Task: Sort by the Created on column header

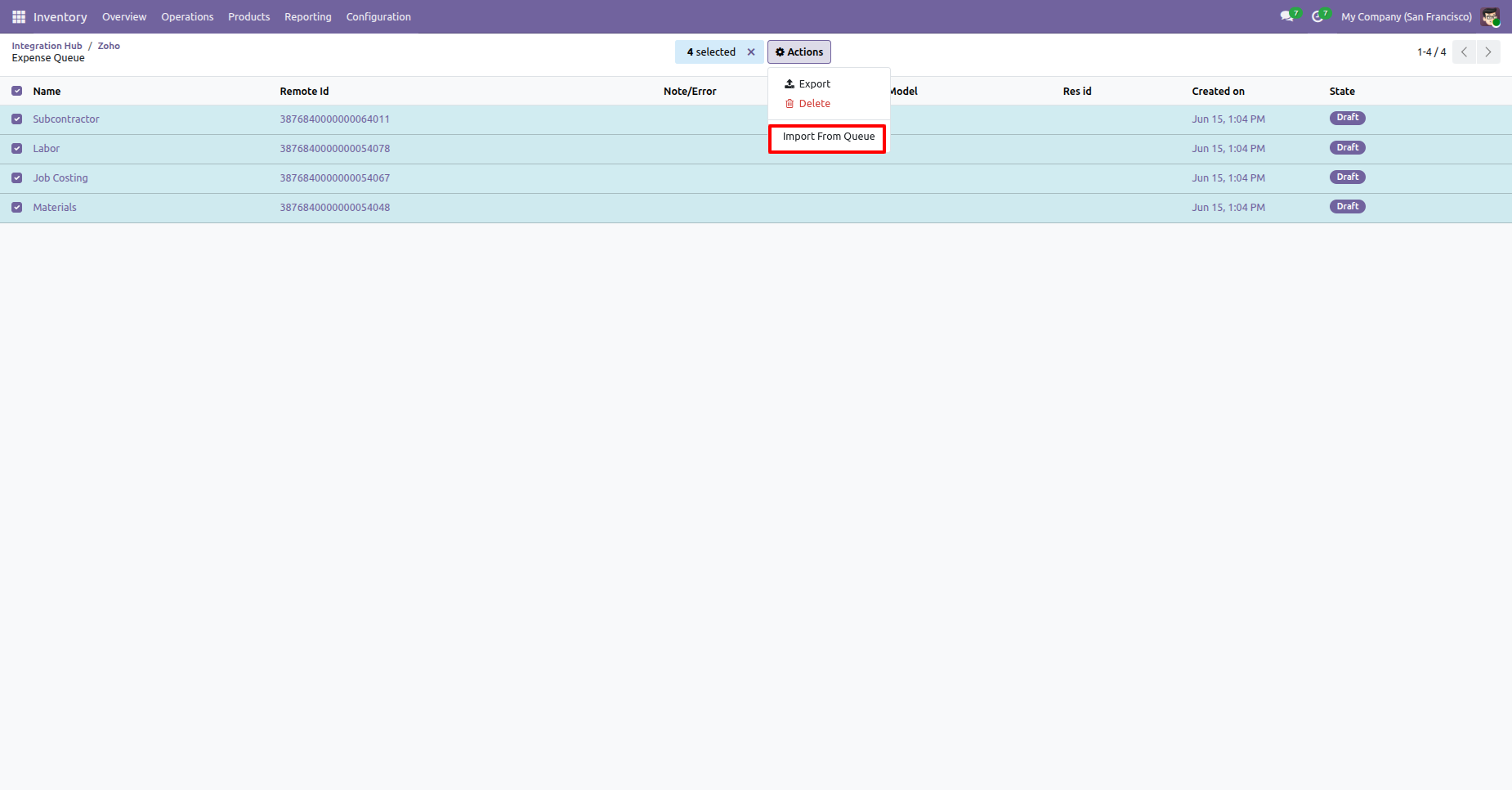Action: [1218, 92]
